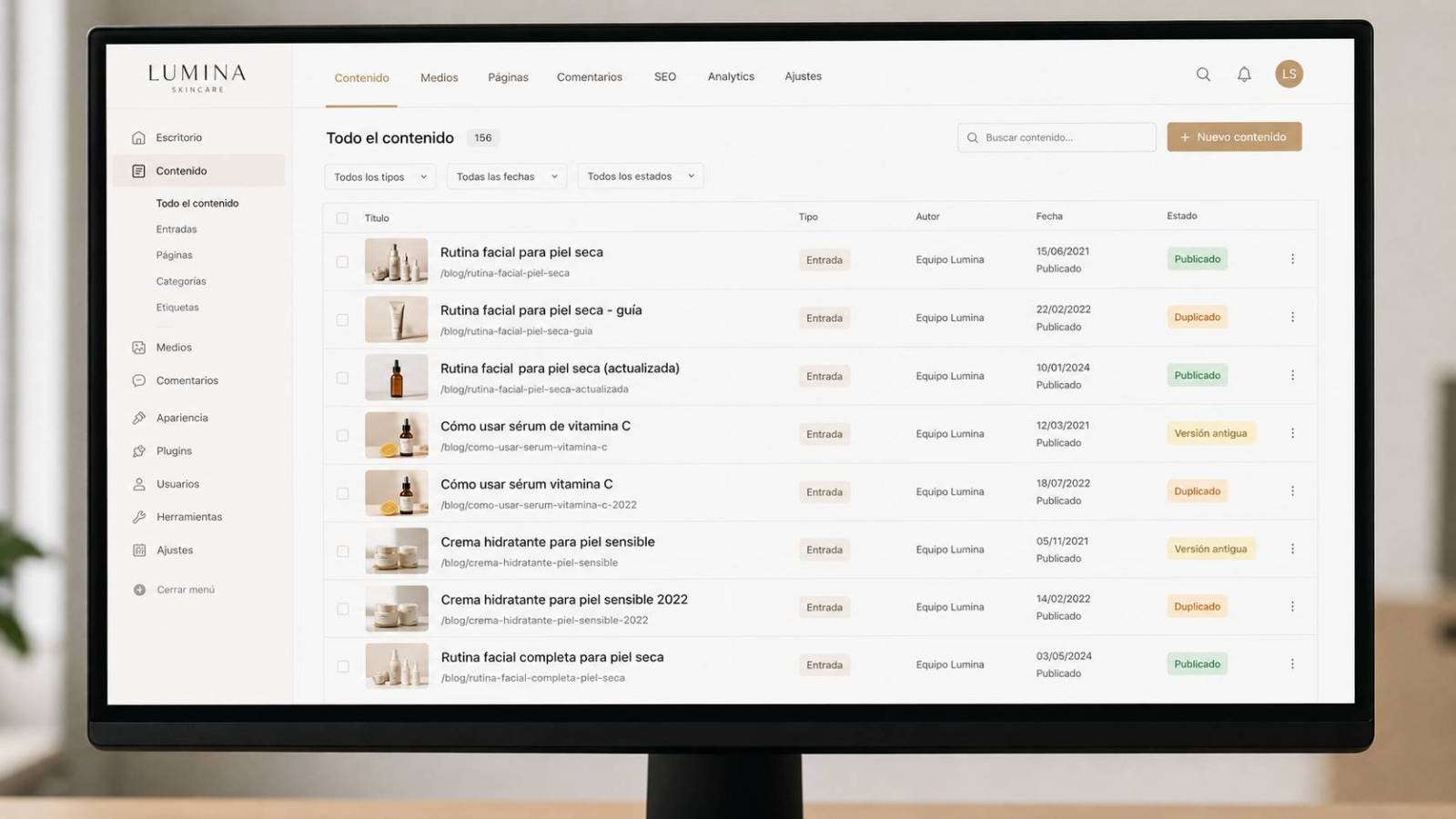The height and width of the screenshot is (819, 1456).
Task: Open the more options menu for 'Crema hidratante para piel sensible 2022'
Action: pyautogui.click(x=1292, y=606)
